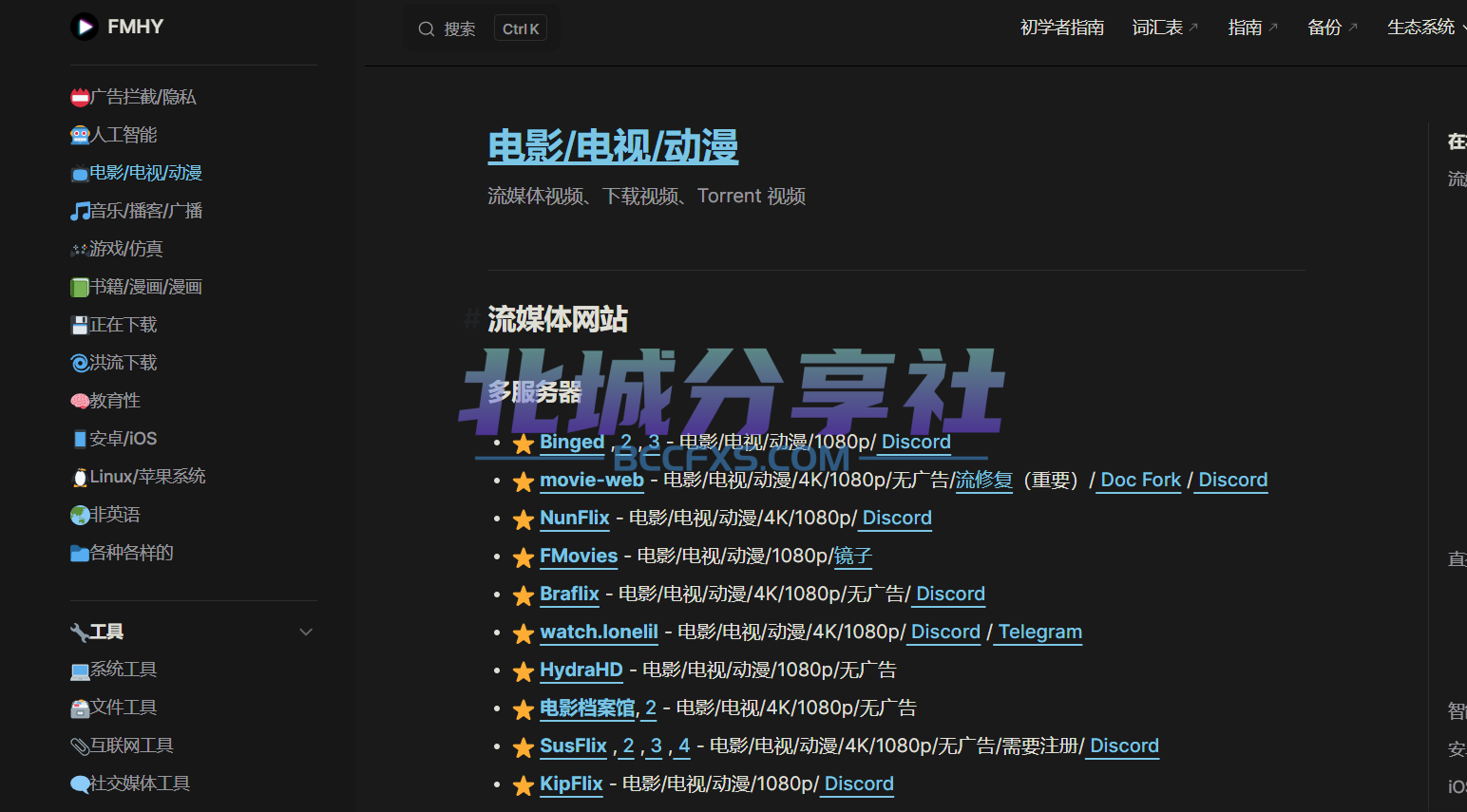
Task: Open the 人工智能 robot icon
Action: pos(80,135)
